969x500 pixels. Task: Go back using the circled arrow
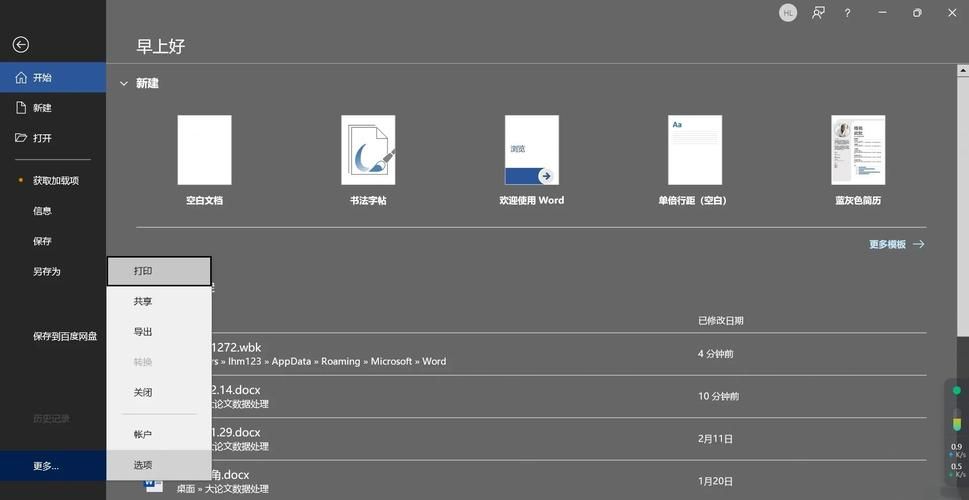[21, 44]
